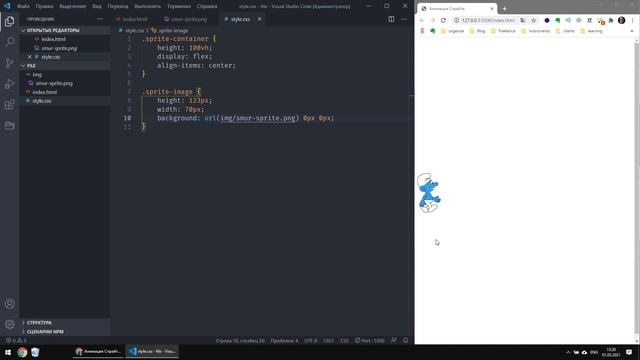The height and width of the screenshot is (360, 640).
Task: Open Chrome's three-dot menu
Action: pyautogui.click(x=632, y=20)
